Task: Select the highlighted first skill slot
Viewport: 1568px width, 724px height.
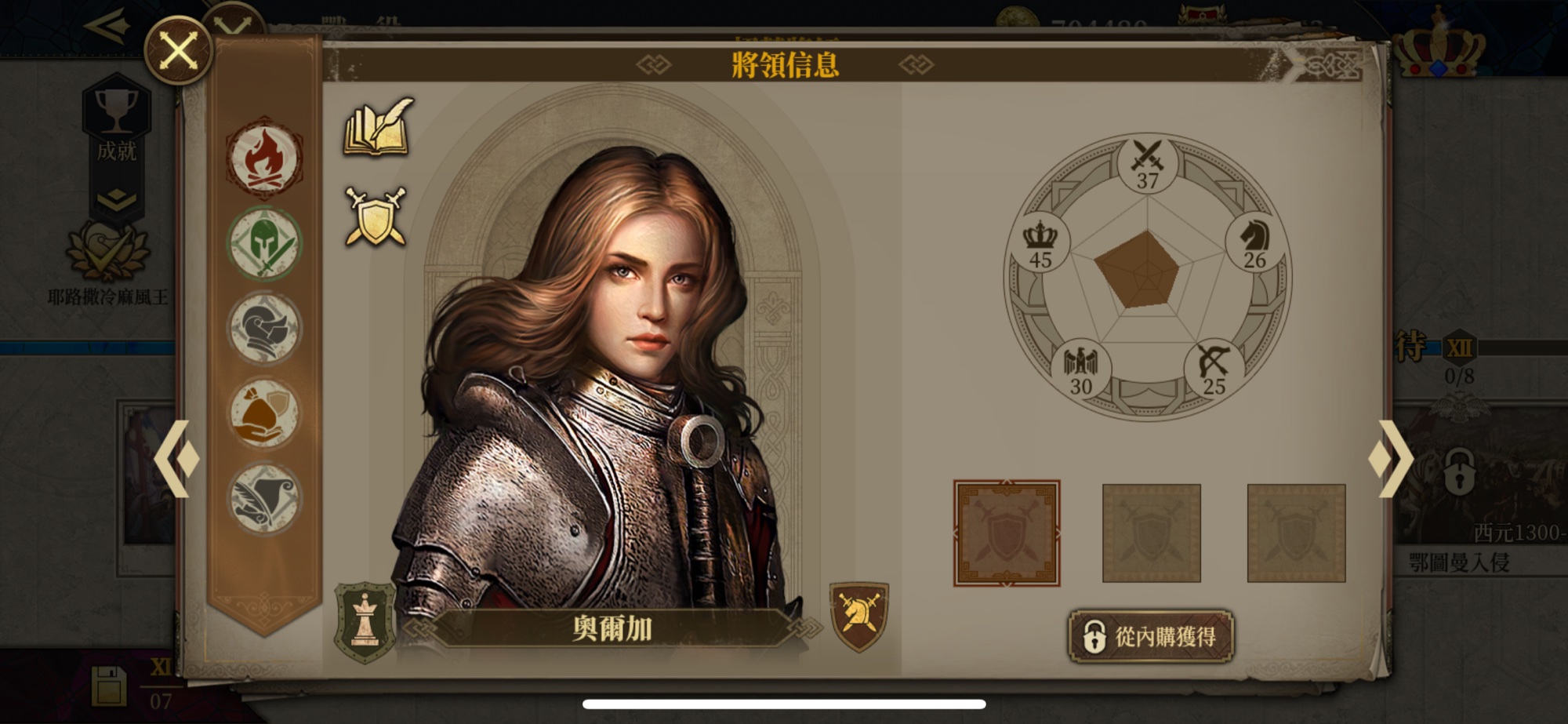Action: (x=1007, y=533)
